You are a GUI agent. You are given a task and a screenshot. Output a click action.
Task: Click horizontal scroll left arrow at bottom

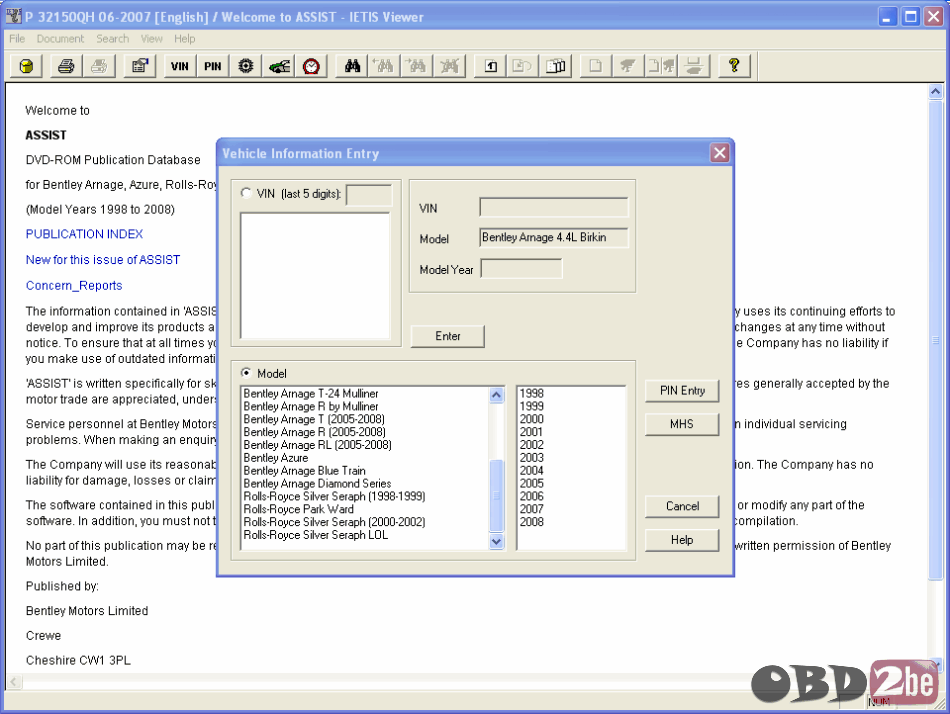click(14, 682)
